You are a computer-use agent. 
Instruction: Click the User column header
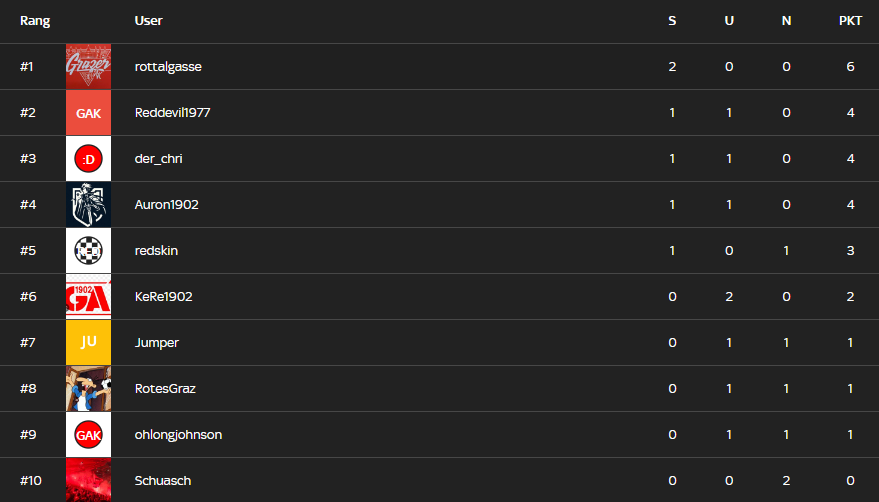149,21
